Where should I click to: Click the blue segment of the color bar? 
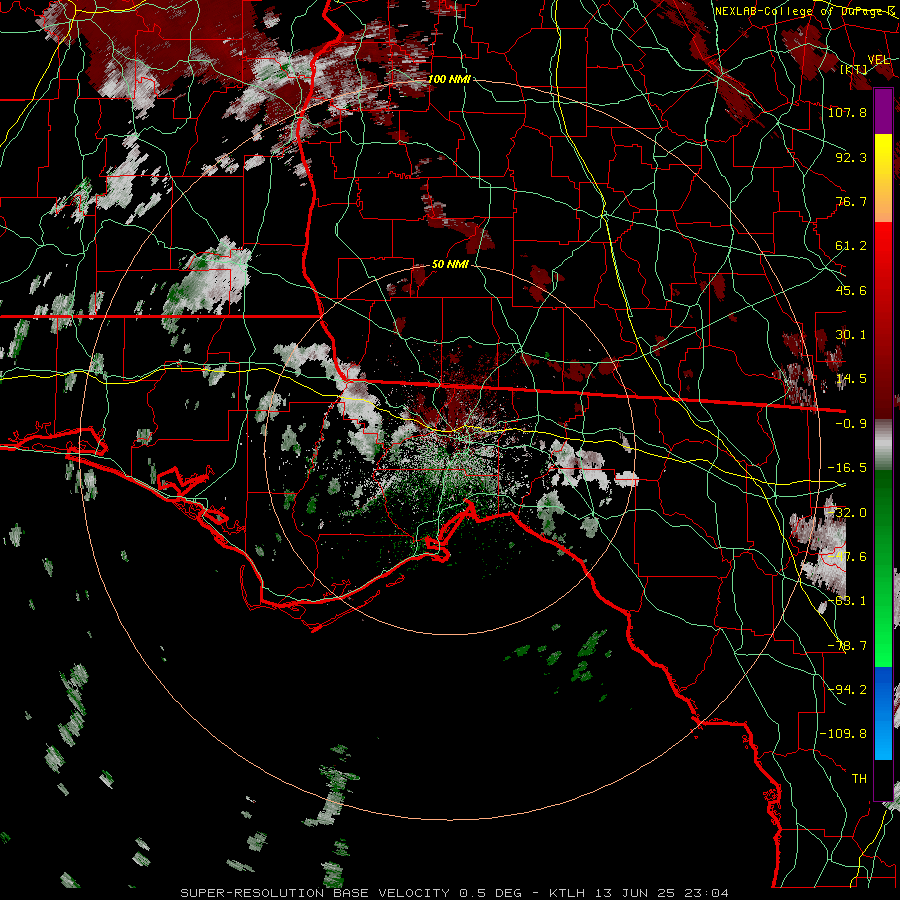883,713
